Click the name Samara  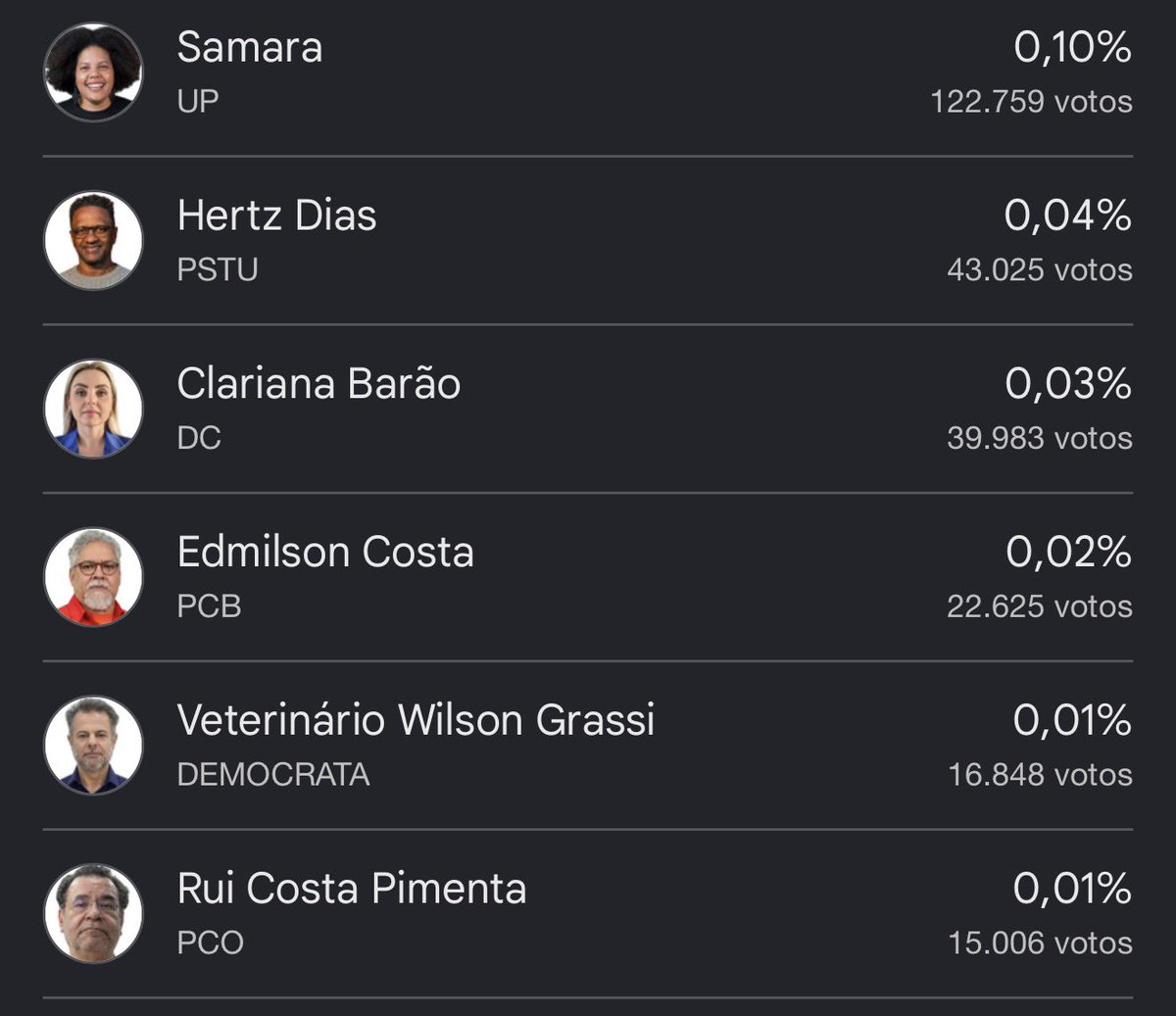[250, 47]
